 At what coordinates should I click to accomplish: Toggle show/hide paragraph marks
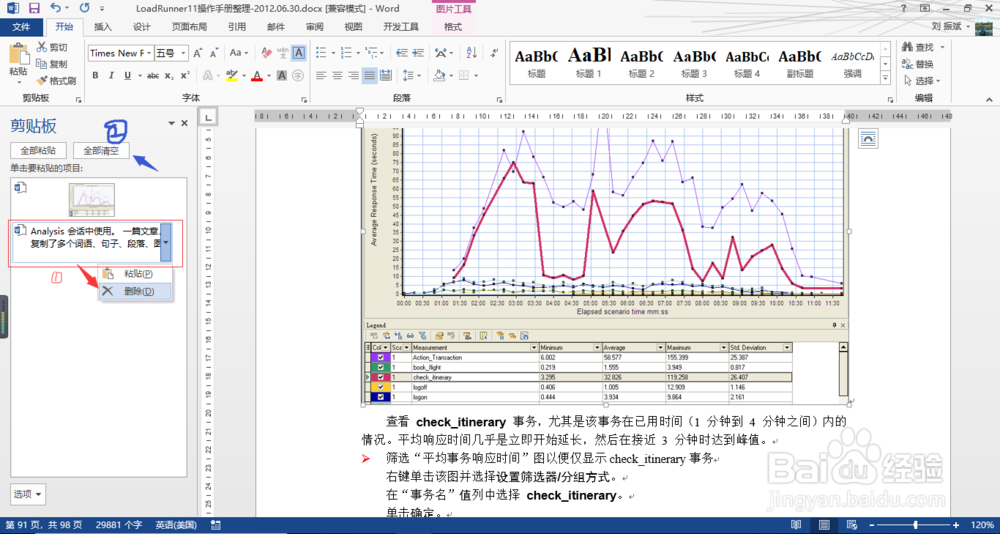494,53
